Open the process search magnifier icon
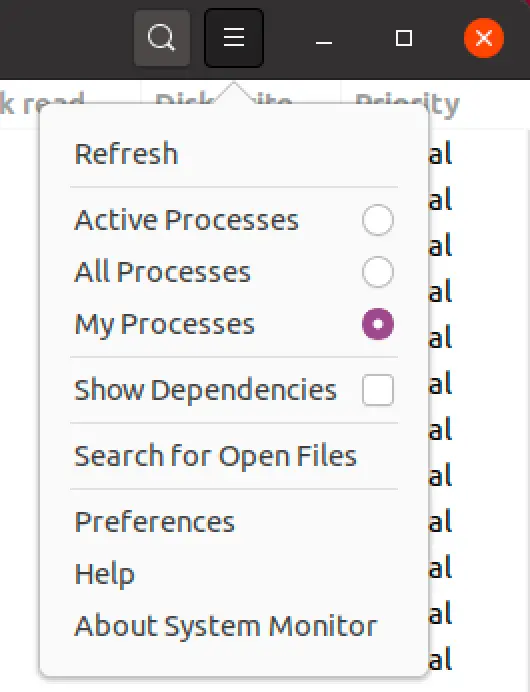This screenshot has width=530, height=692. pos(162,38)
